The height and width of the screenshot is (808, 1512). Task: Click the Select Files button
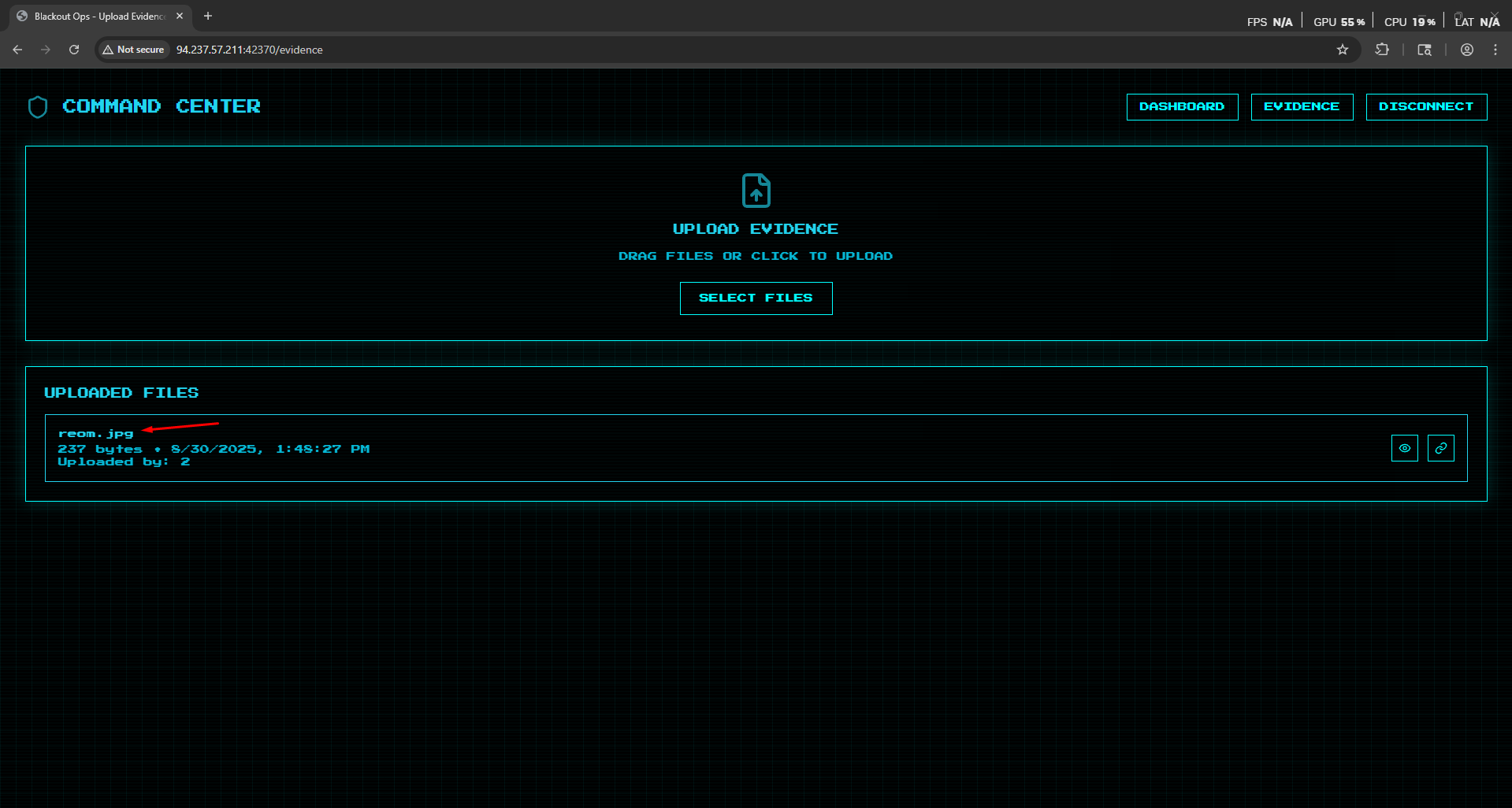756,298
